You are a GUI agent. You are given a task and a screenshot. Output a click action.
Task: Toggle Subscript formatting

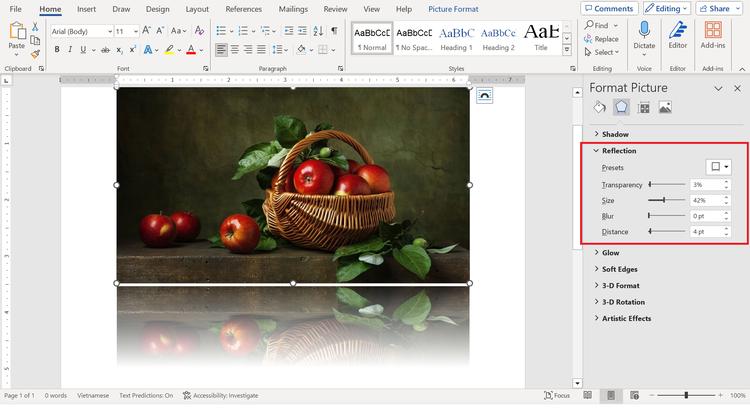coord(120,50)
